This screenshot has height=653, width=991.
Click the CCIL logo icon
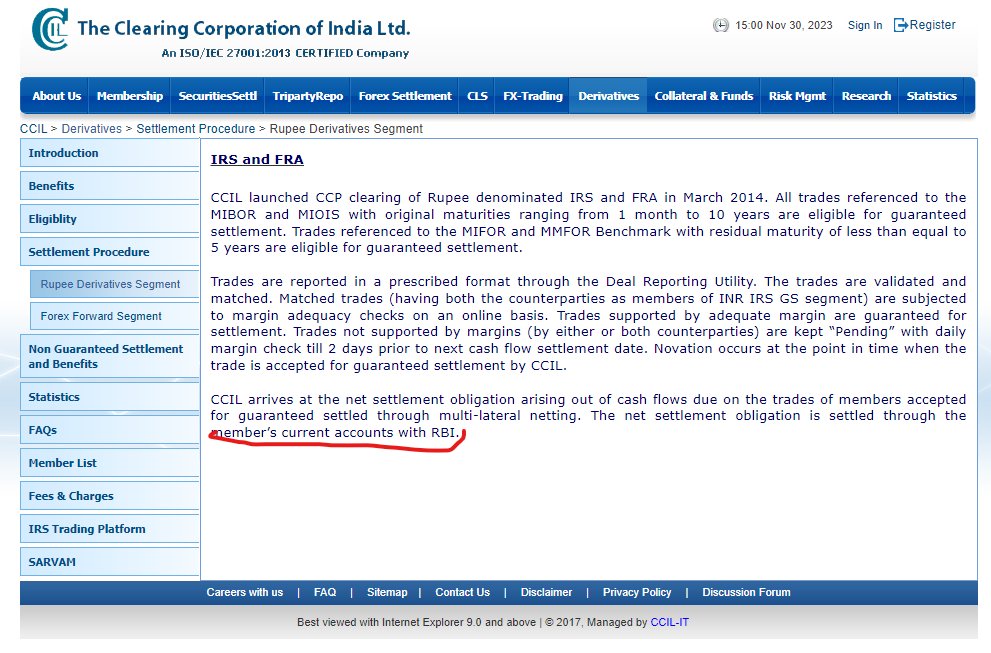coord(50,29)
